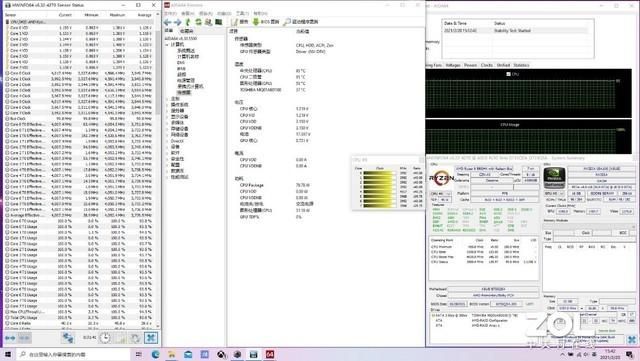Click the AIDA64 back navigation arrow
Image resolution: width=640 pixels, height=361 pixels.
[167, 22]
